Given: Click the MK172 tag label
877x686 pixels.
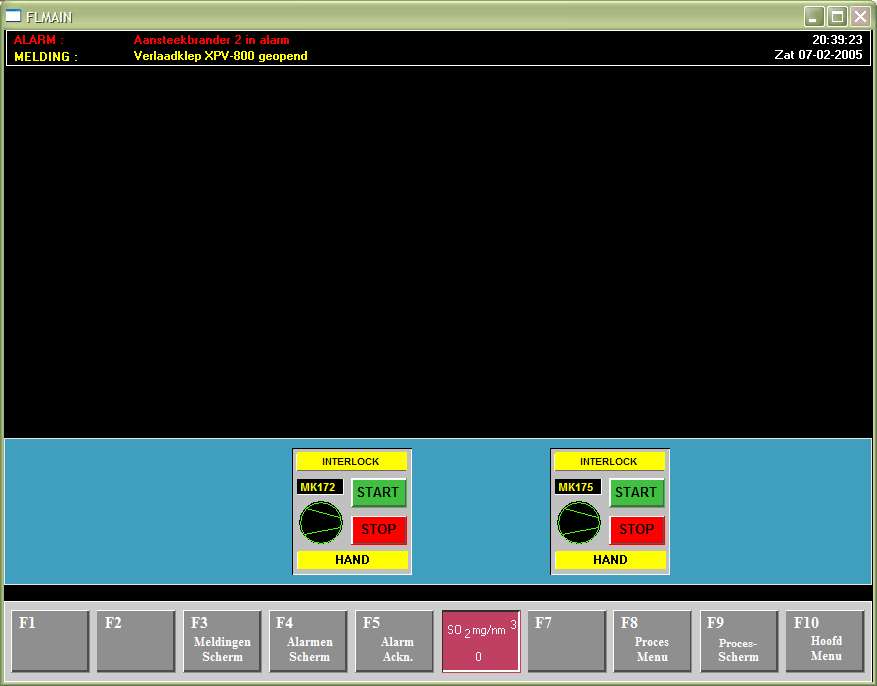Looking at the screenshot, I should (x=319, y=487).
